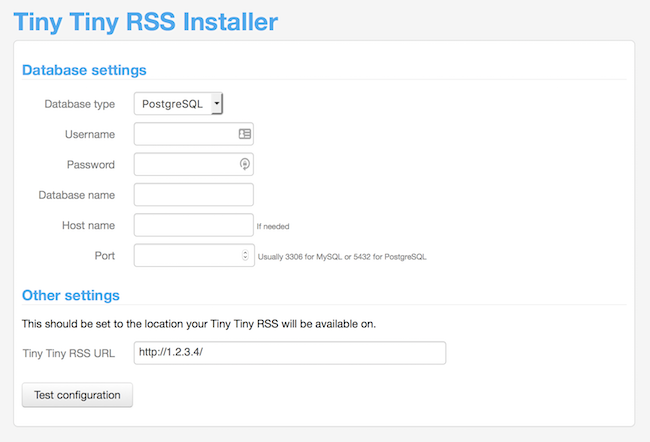Click the Port field stepper arrows

point(246,256)
